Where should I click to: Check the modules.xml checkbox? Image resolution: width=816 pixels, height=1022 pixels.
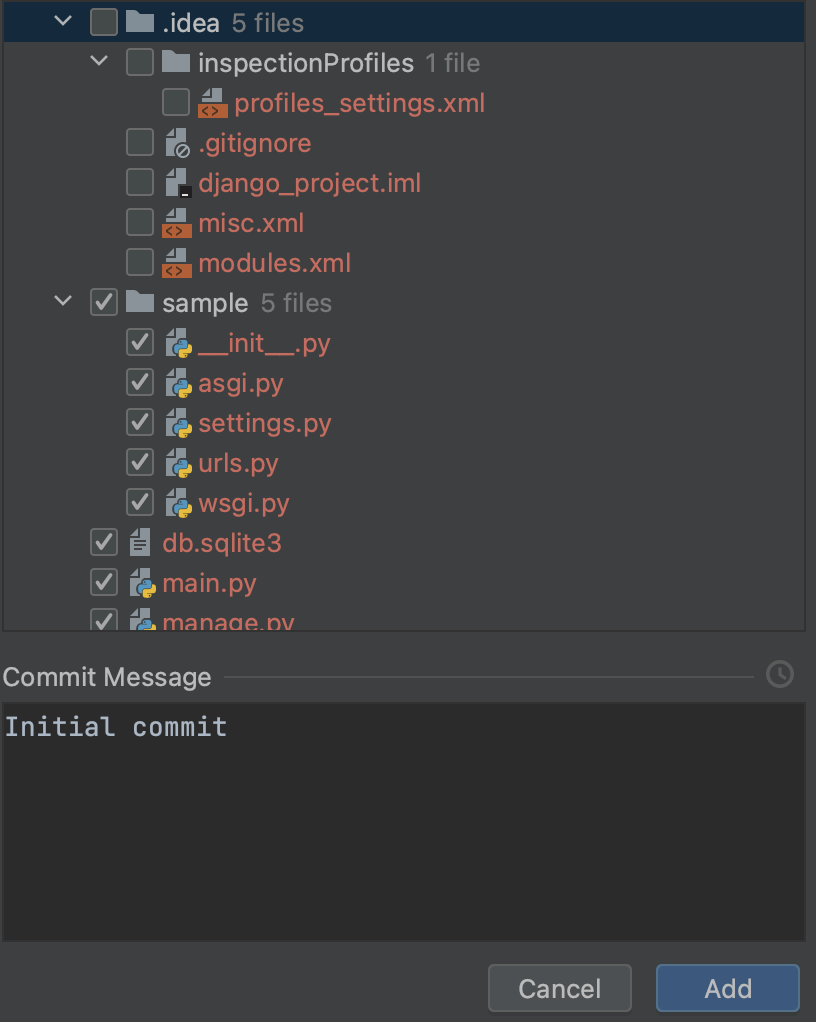(139, 262)
